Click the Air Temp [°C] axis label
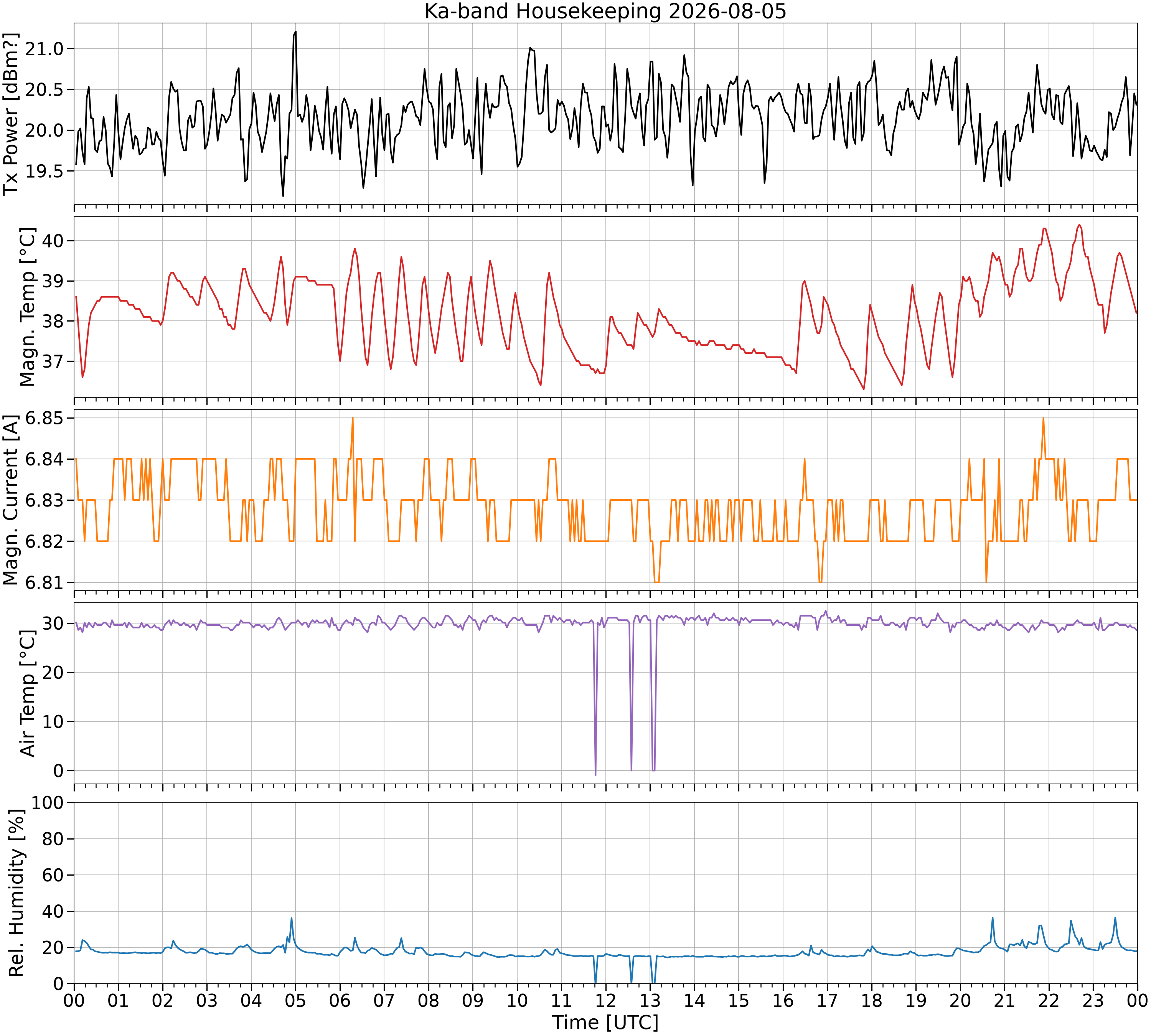Viewport: 1151px width, 1036px height. click(27, 693)
